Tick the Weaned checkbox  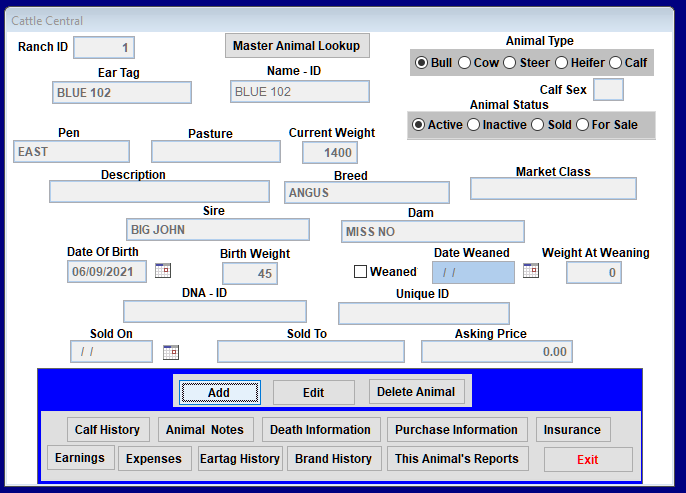pos(360,272)
